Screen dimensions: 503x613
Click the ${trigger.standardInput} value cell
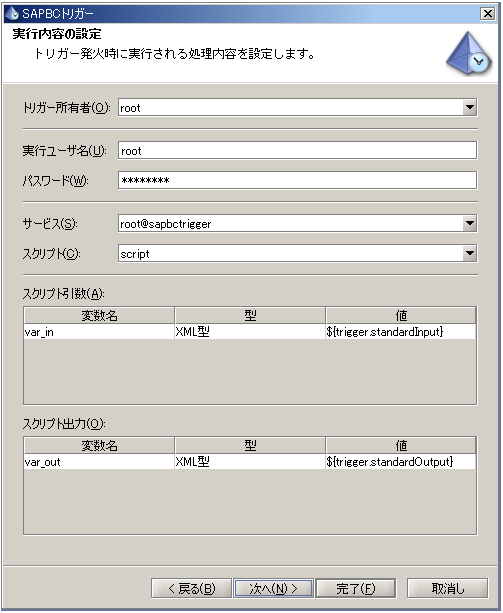click(x=401, y=332)
